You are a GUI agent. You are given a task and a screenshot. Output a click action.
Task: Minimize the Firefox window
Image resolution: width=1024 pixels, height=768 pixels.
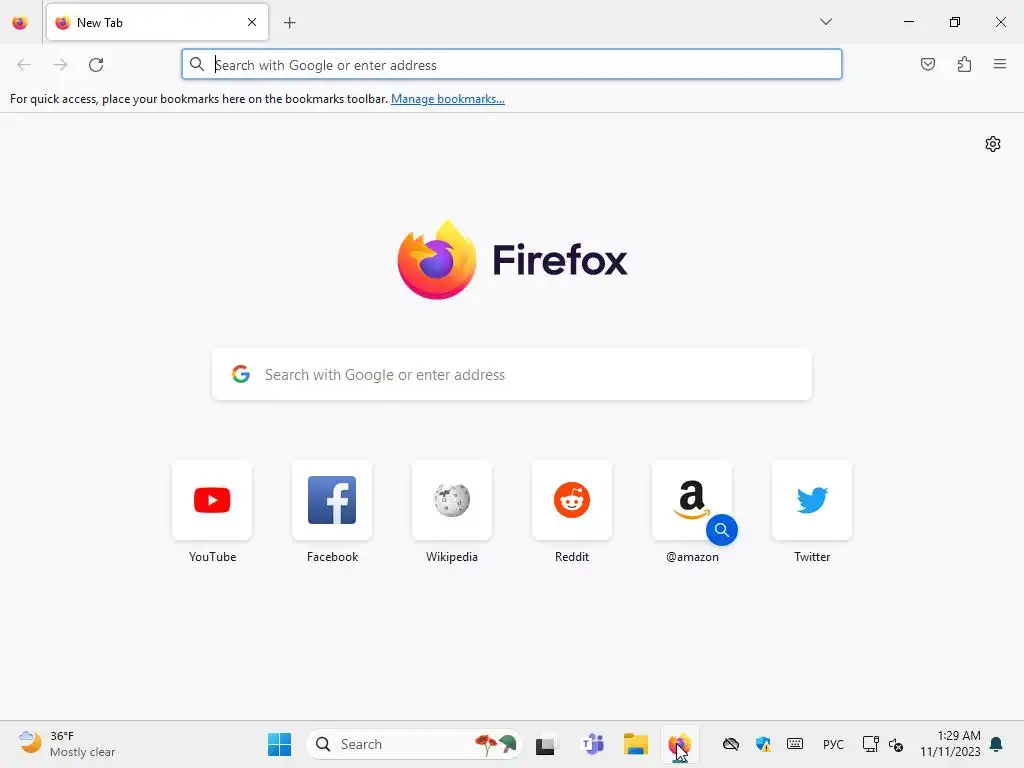[908, 22]
